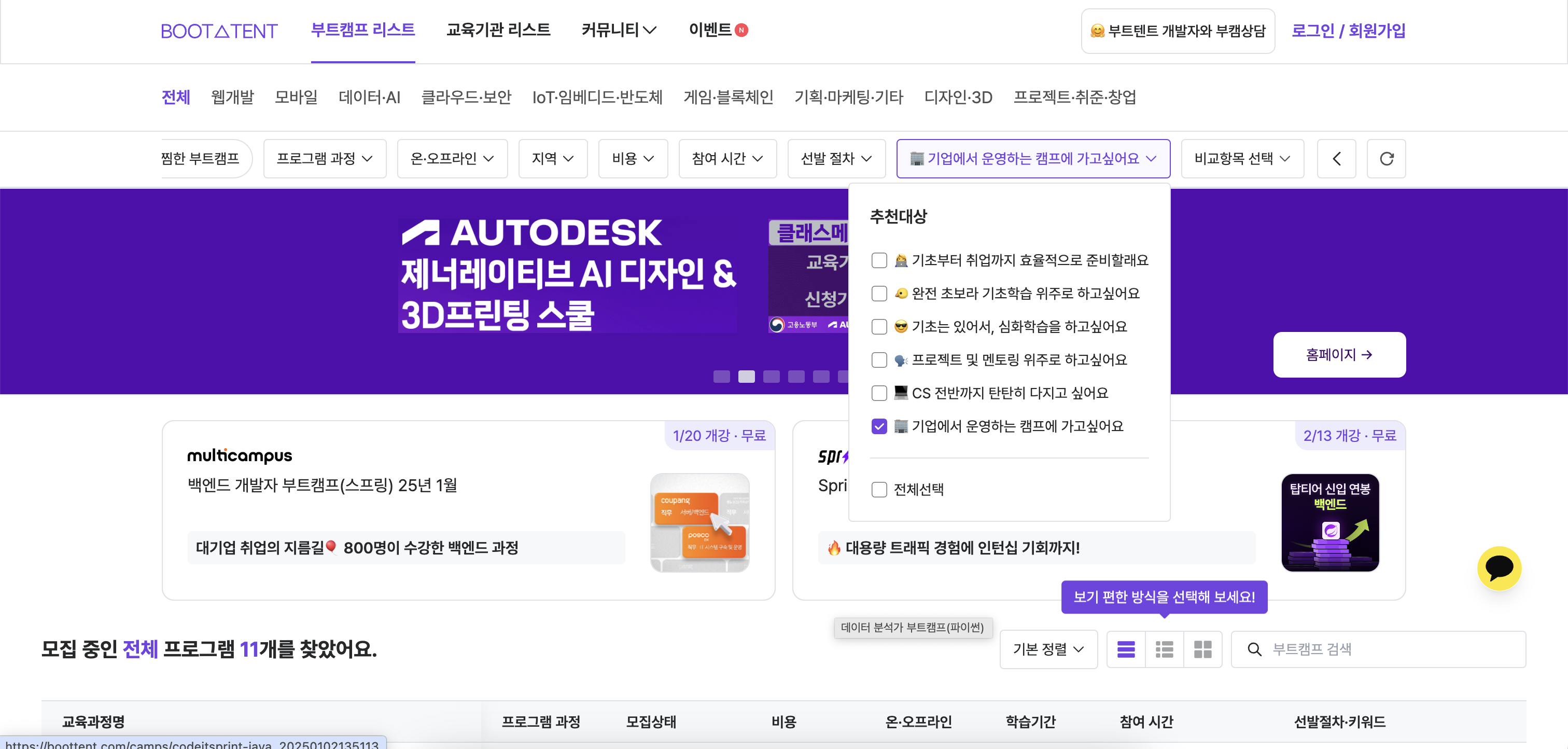Viewport: 1568px width, 749px height.
Task: Click the refresh filters icon button
Action: (x=1386, y=159)
